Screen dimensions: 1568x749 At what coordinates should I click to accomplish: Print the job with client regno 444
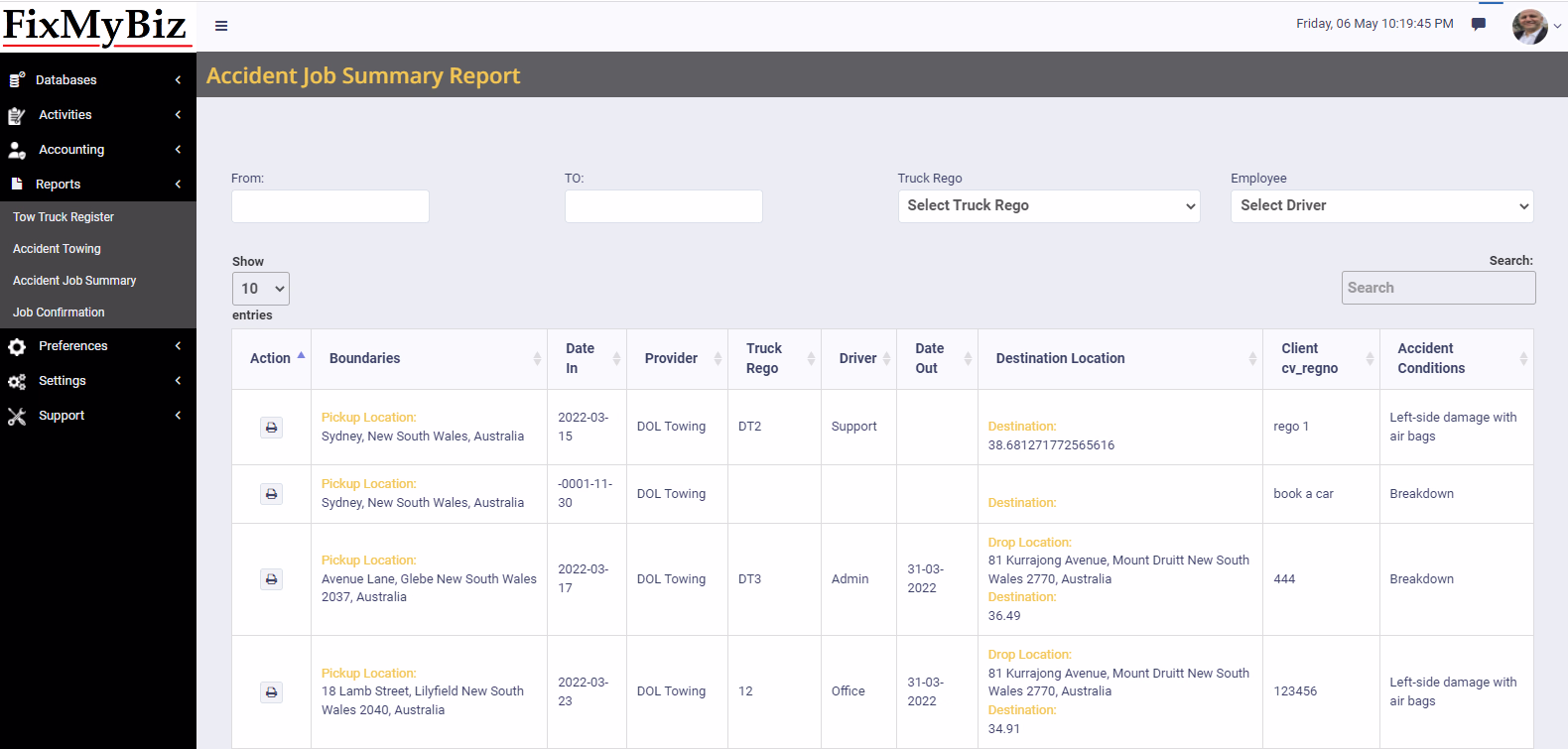tap(271, 579)
